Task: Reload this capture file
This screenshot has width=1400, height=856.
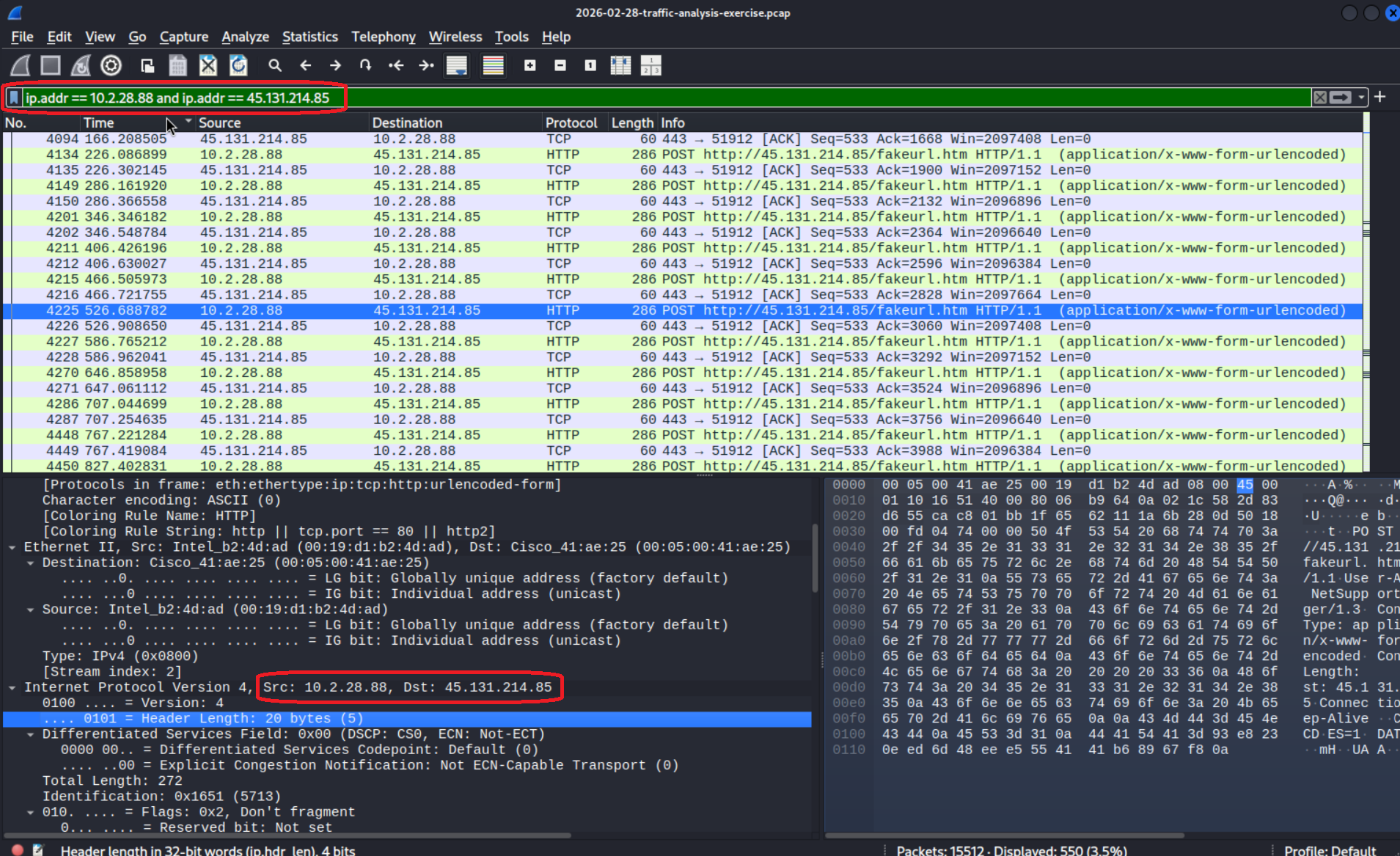Action: pyautogui.click(x=238, y=66)
